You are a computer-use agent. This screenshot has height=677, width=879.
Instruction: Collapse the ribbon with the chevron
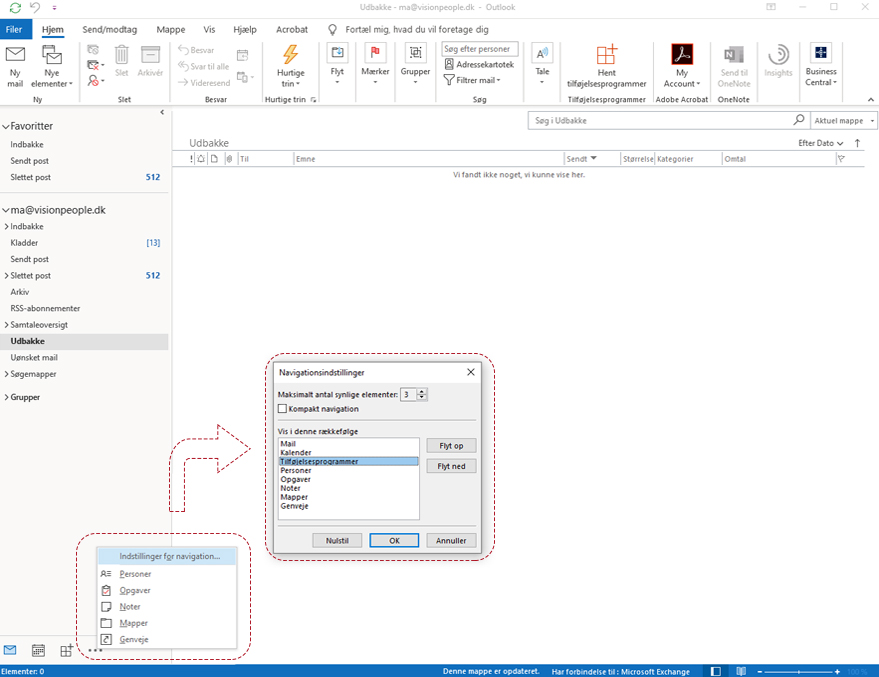[x=871, y=99]
